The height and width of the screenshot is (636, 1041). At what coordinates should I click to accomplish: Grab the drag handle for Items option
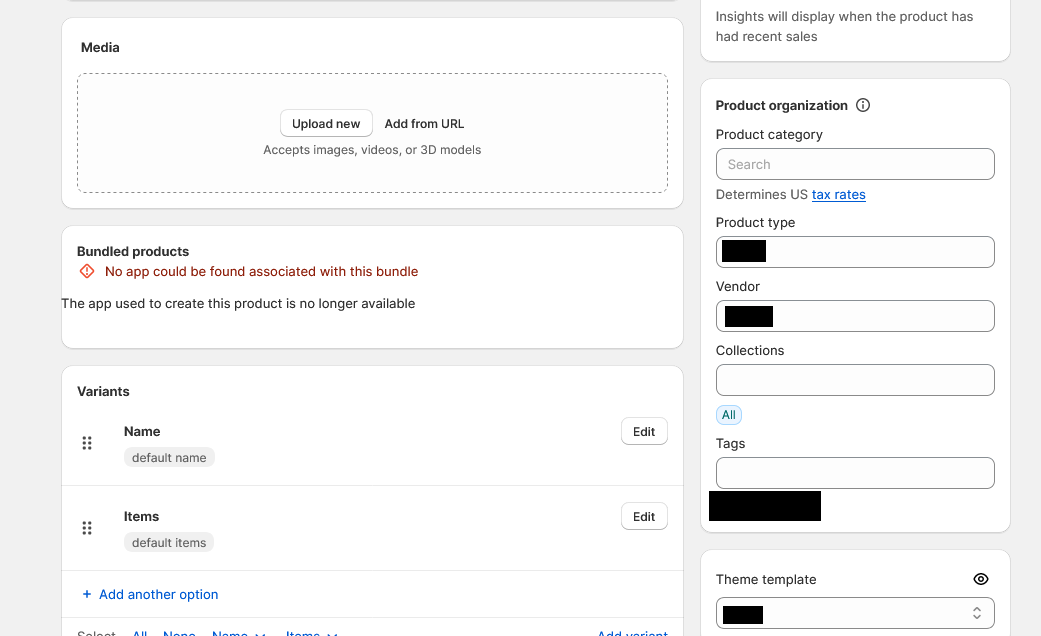click(x=87, y=528)
